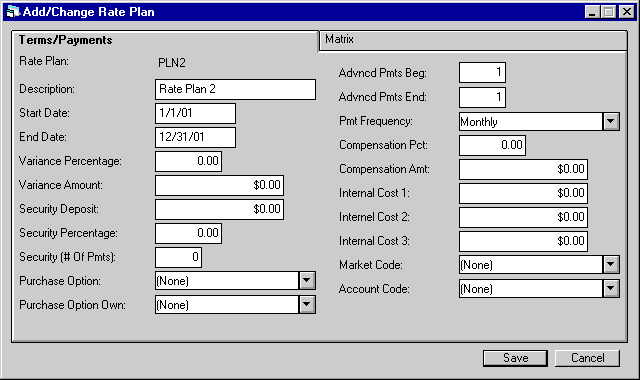
Task: Click the Cancel button
Action: (587, 358)
